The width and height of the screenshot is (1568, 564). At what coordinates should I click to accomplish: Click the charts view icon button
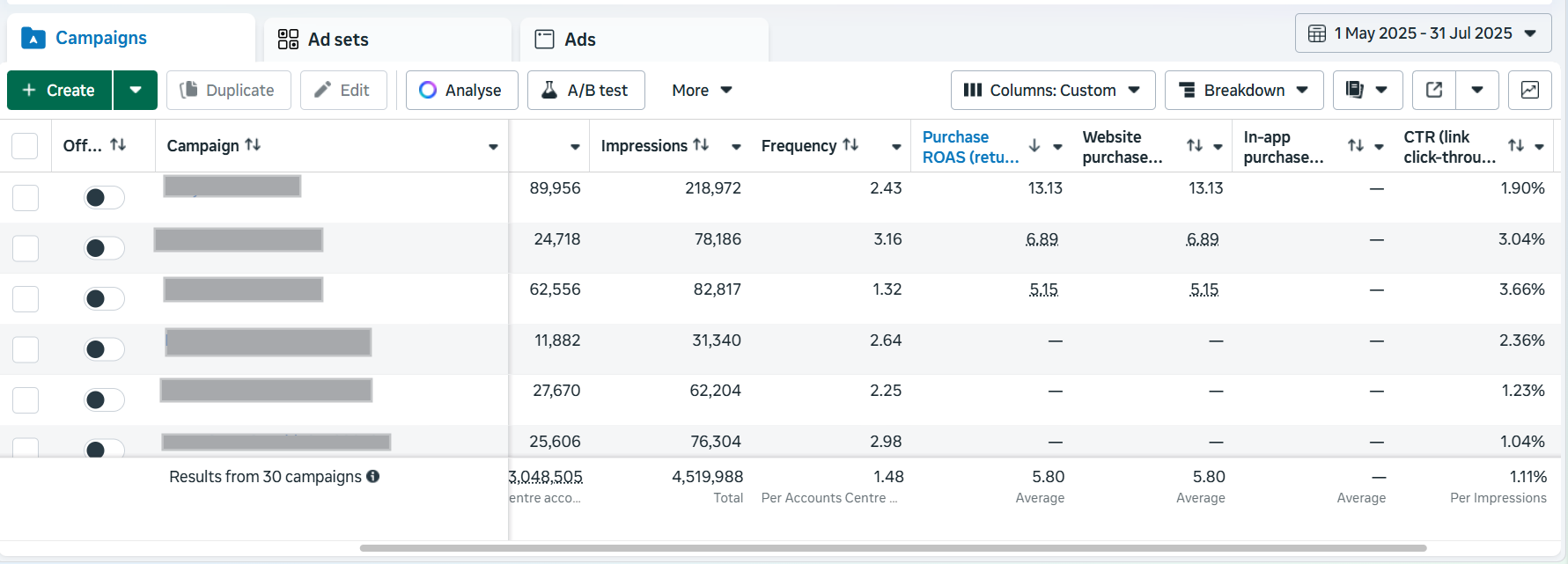(1529, 90)
